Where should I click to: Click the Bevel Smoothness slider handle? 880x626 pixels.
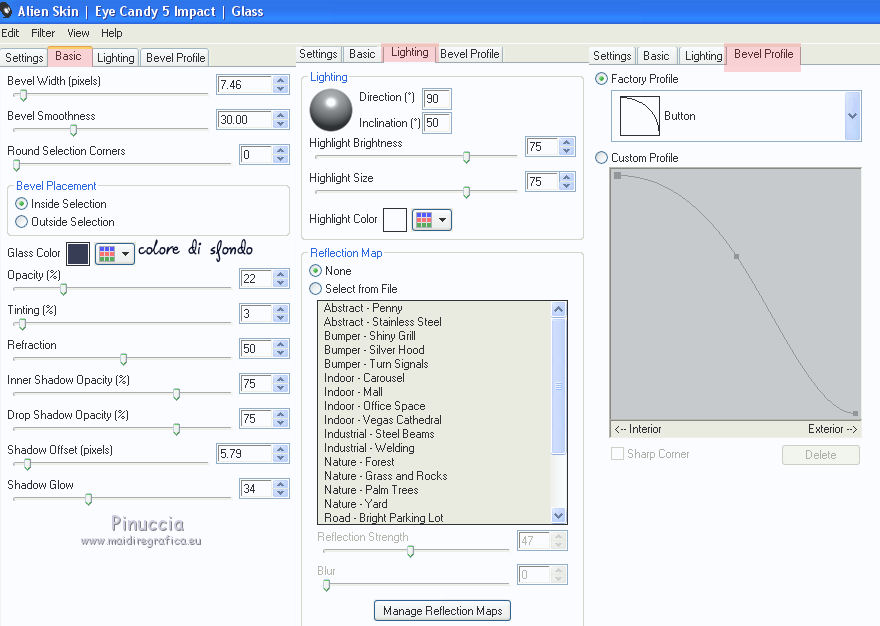click(73, 130)
